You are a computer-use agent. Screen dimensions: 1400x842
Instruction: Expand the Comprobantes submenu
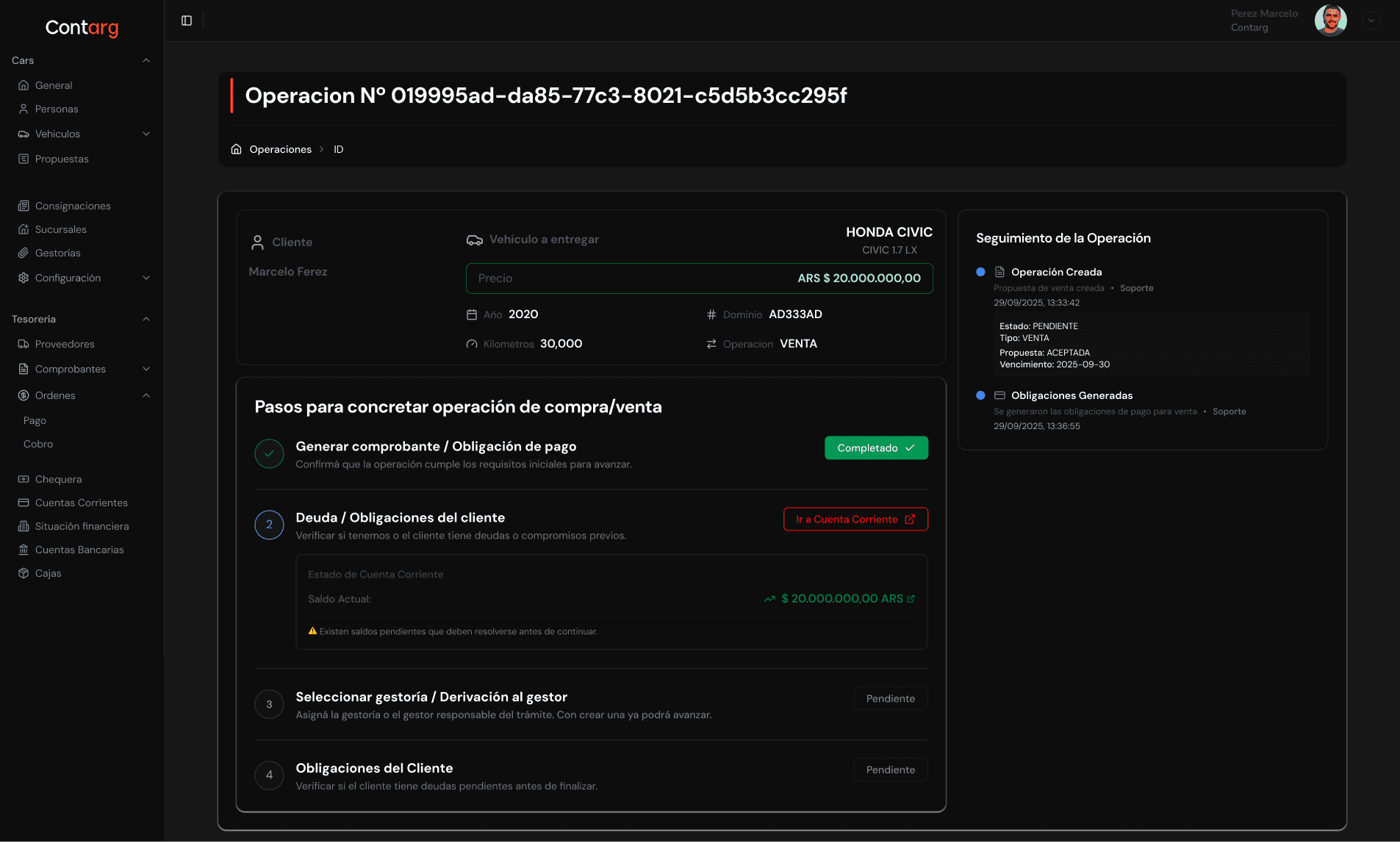[x=146, y=369]
